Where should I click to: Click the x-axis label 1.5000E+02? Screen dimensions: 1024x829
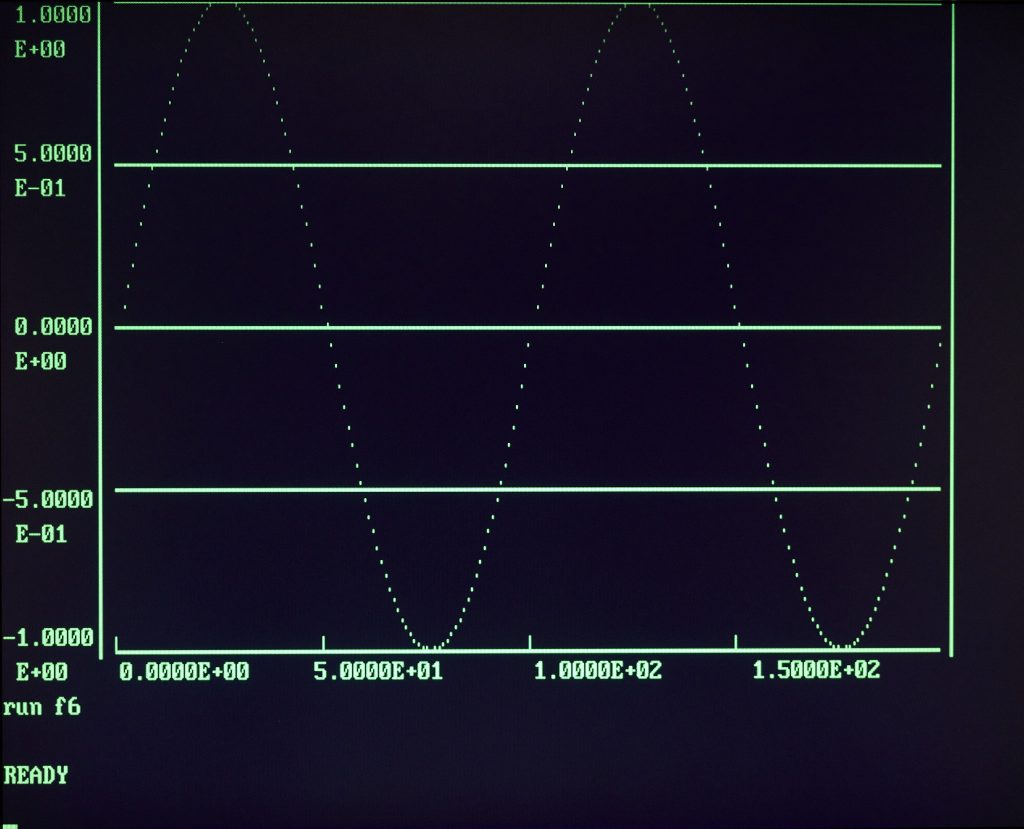(816, 670)
